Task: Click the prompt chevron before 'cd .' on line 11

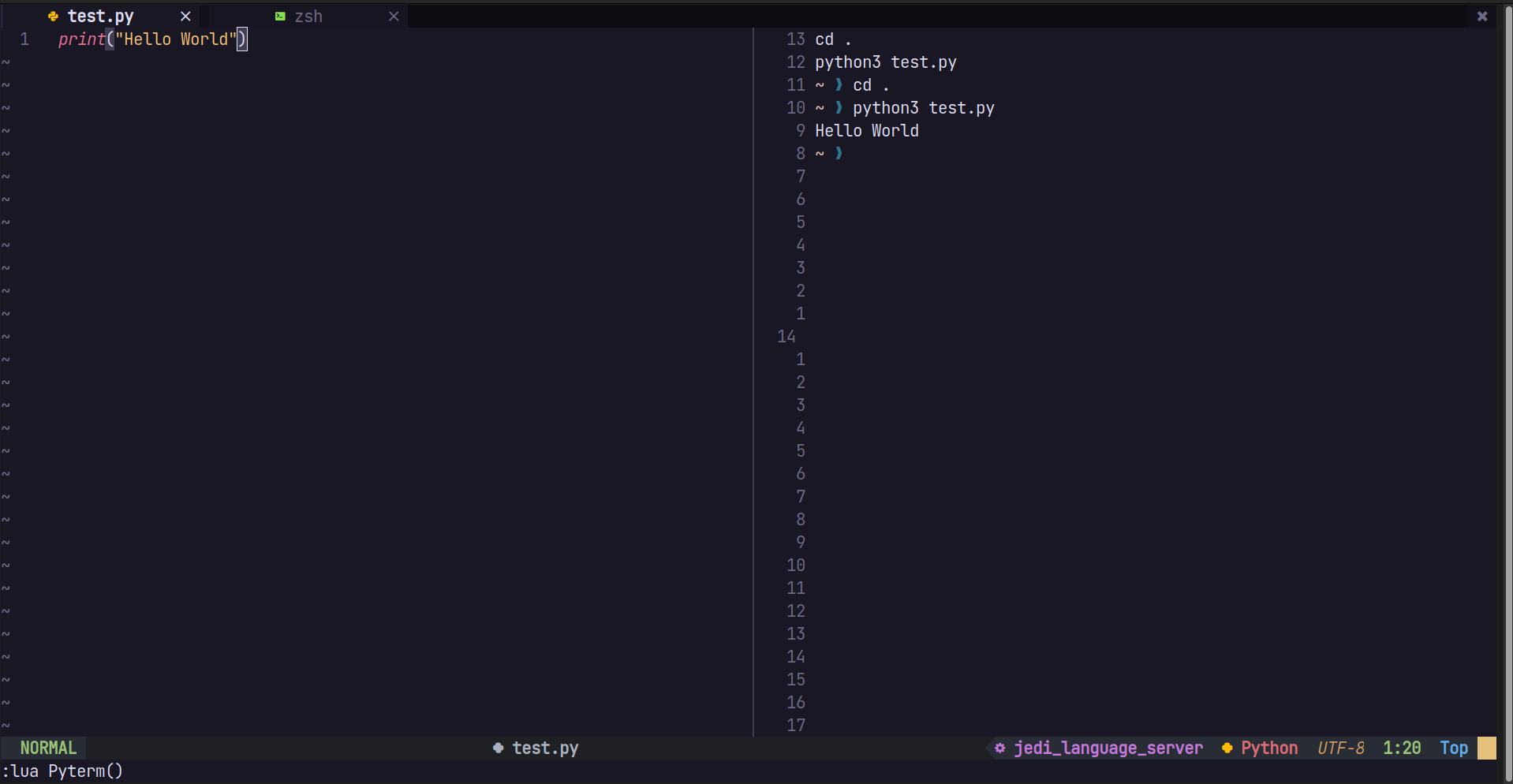Action: (839, 85)
